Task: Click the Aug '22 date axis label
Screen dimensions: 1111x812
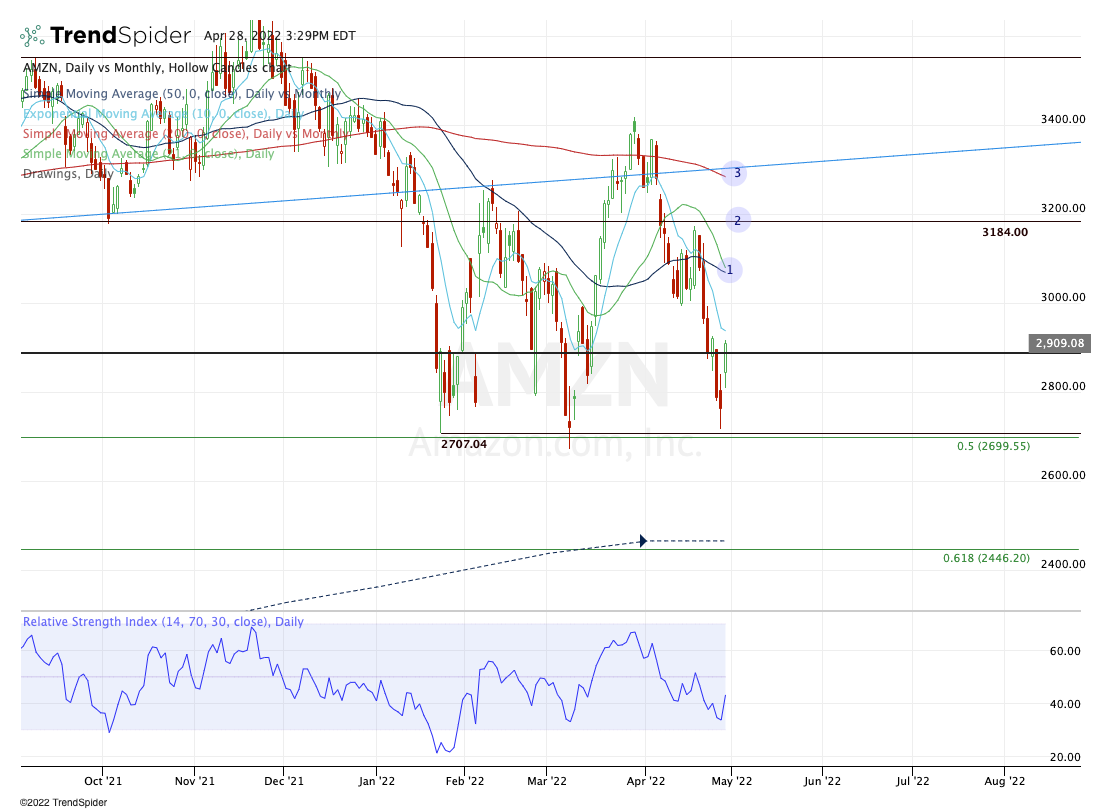Action: pyautogui.click(x=1005, y=781)
